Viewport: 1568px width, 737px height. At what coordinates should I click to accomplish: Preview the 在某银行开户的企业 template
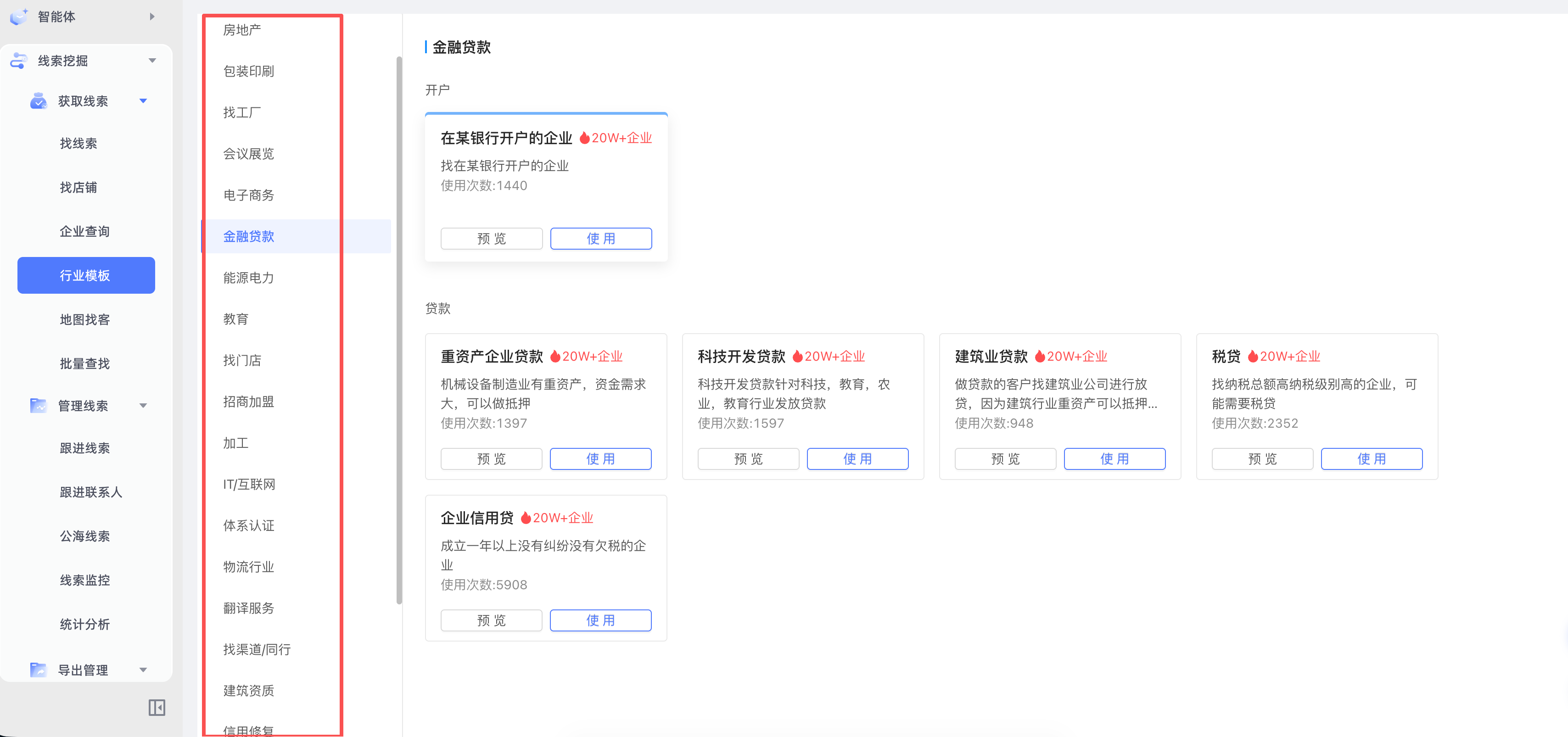491,239
